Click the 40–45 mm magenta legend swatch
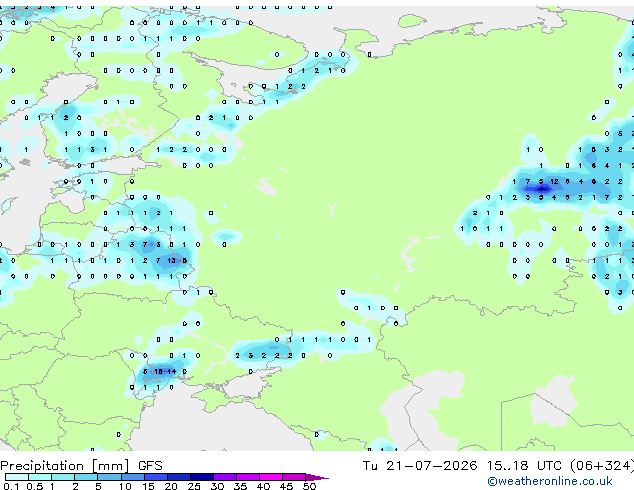Viewport: 634px width, 490px height. click(271, 477)
